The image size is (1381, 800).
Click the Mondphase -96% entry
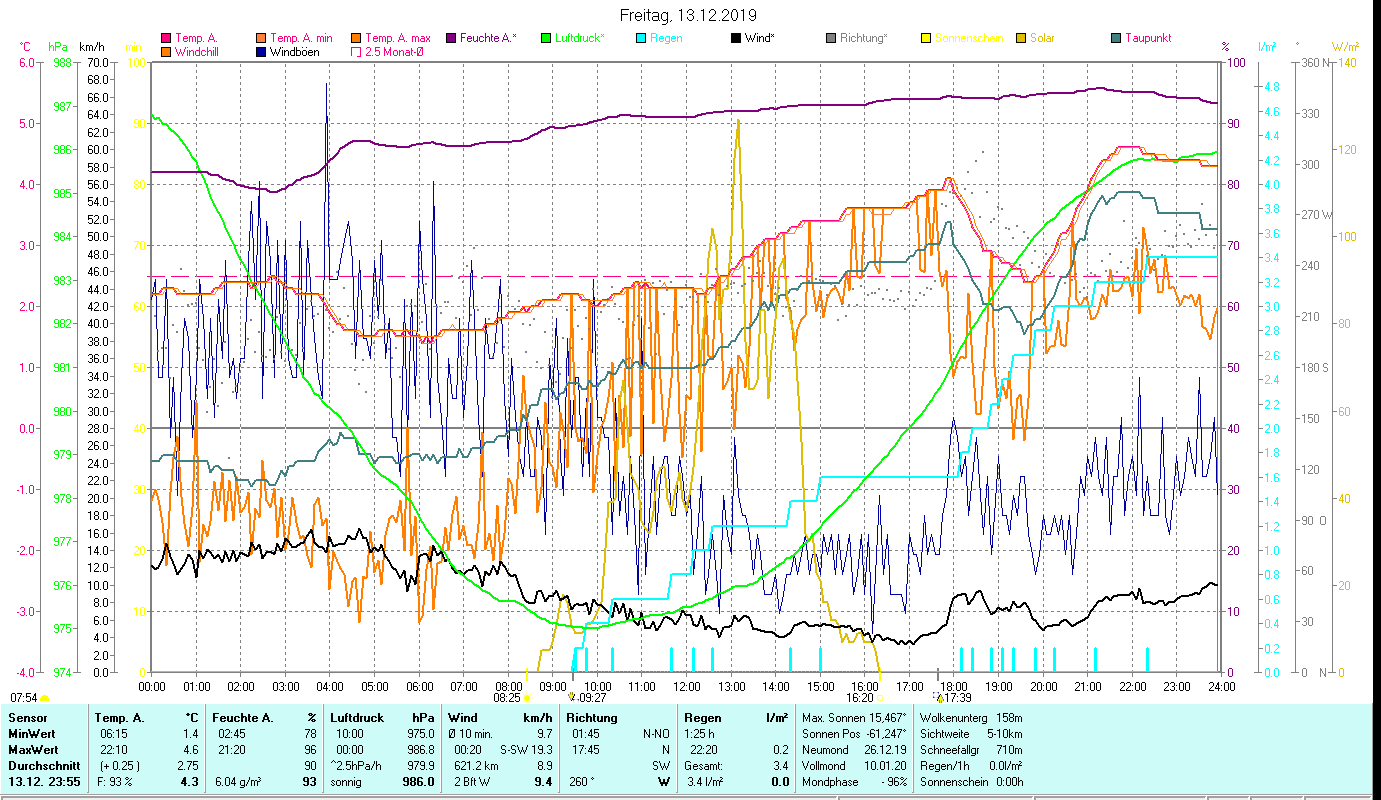click(855, 782)
